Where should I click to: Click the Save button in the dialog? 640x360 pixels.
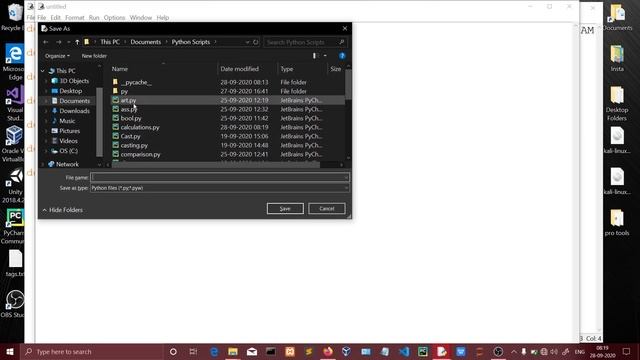[285, 209]
